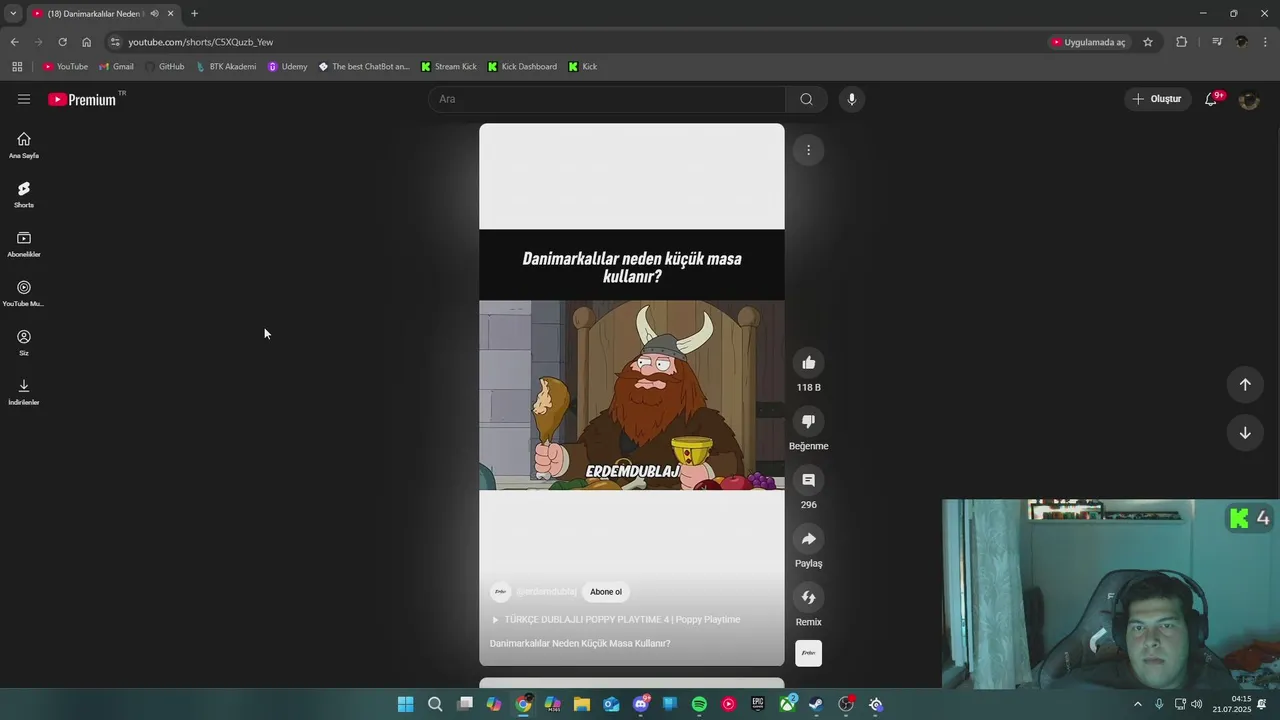Open the Windows Start menu
Viewport: 1280px width, 720px height.
coord(405,704)
